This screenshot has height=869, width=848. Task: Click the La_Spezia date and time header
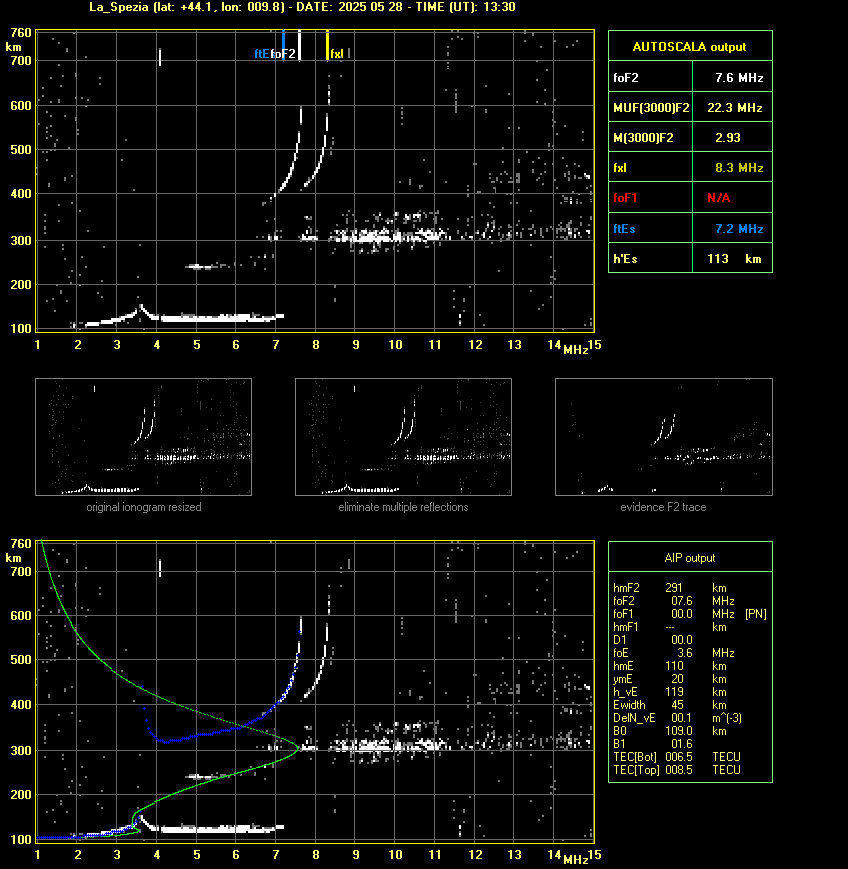tap(302, 7)
